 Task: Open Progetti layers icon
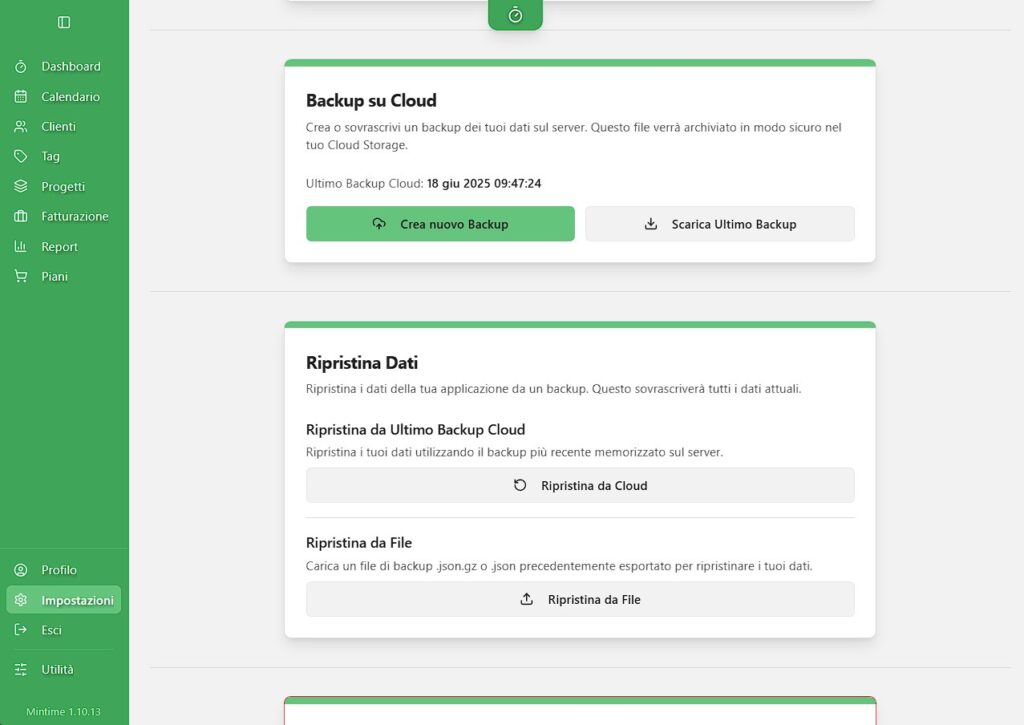(21, 186)
